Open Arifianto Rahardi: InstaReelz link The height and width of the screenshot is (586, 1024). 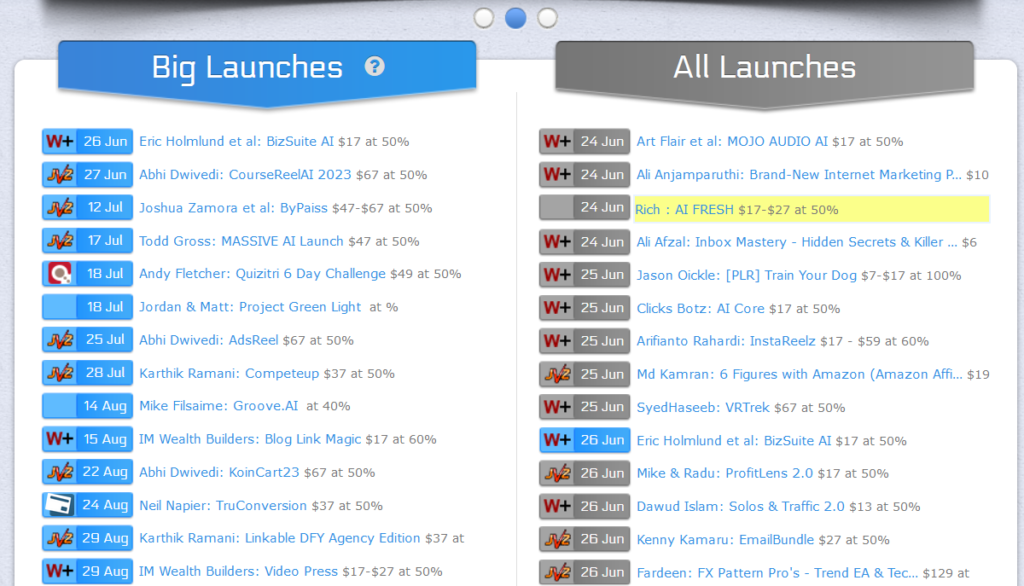[x=726, y=341]
